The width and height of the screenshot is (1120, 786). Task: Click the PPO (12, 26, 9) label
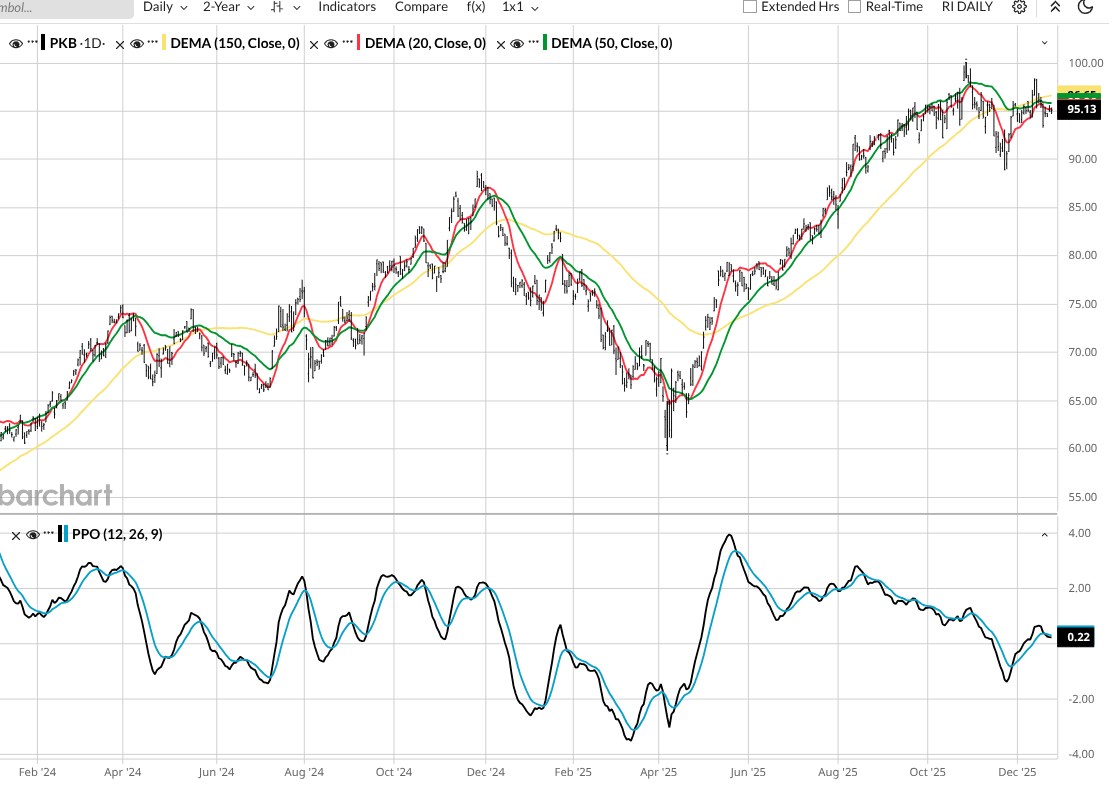click(x=117, y=534)
